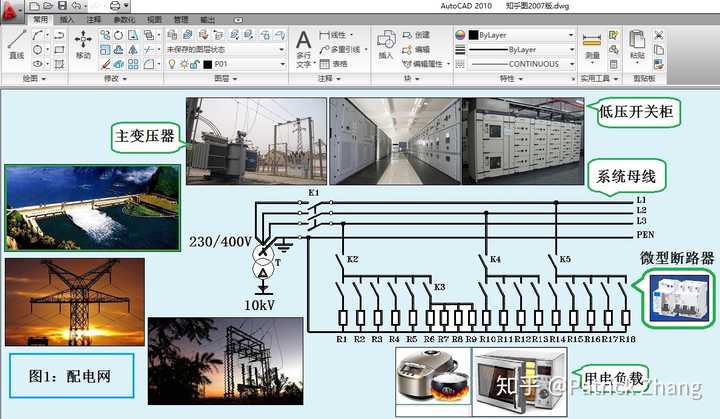Click the Create block (创建) button
The image size is (720, 419).
416,35
